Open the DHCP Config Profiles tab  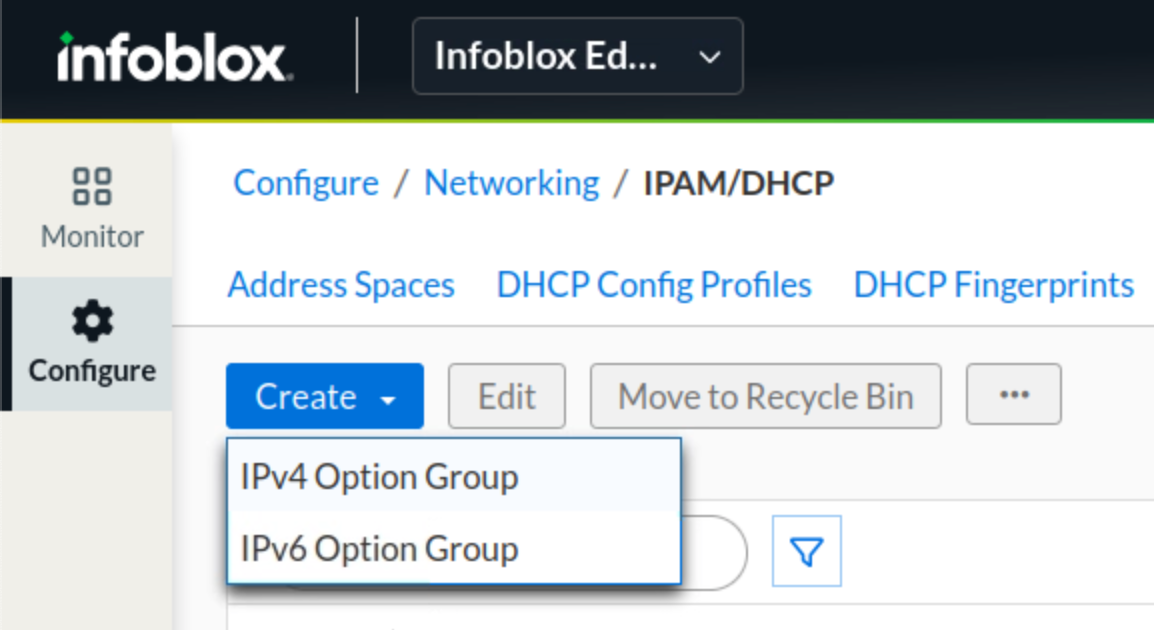click(654, 285)
